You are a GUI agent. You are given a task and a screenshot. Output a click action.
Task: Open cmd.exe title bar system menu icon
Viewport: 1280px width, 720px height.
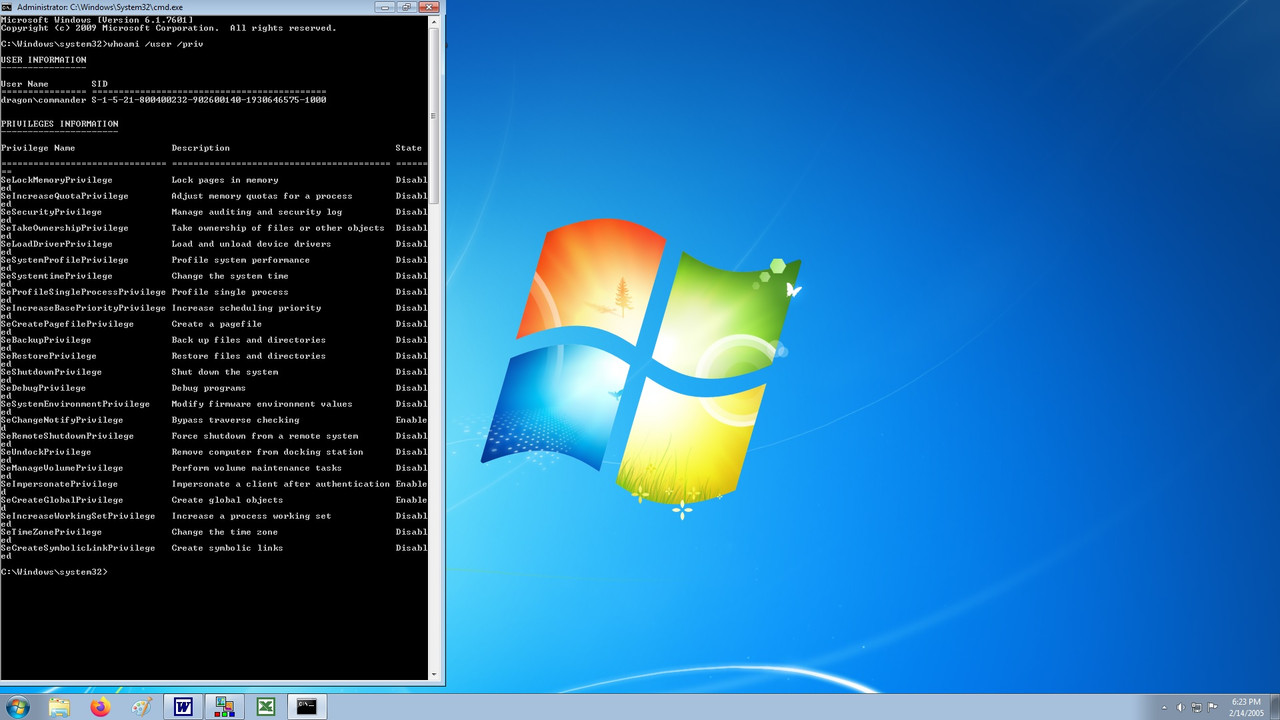point(7,7)
